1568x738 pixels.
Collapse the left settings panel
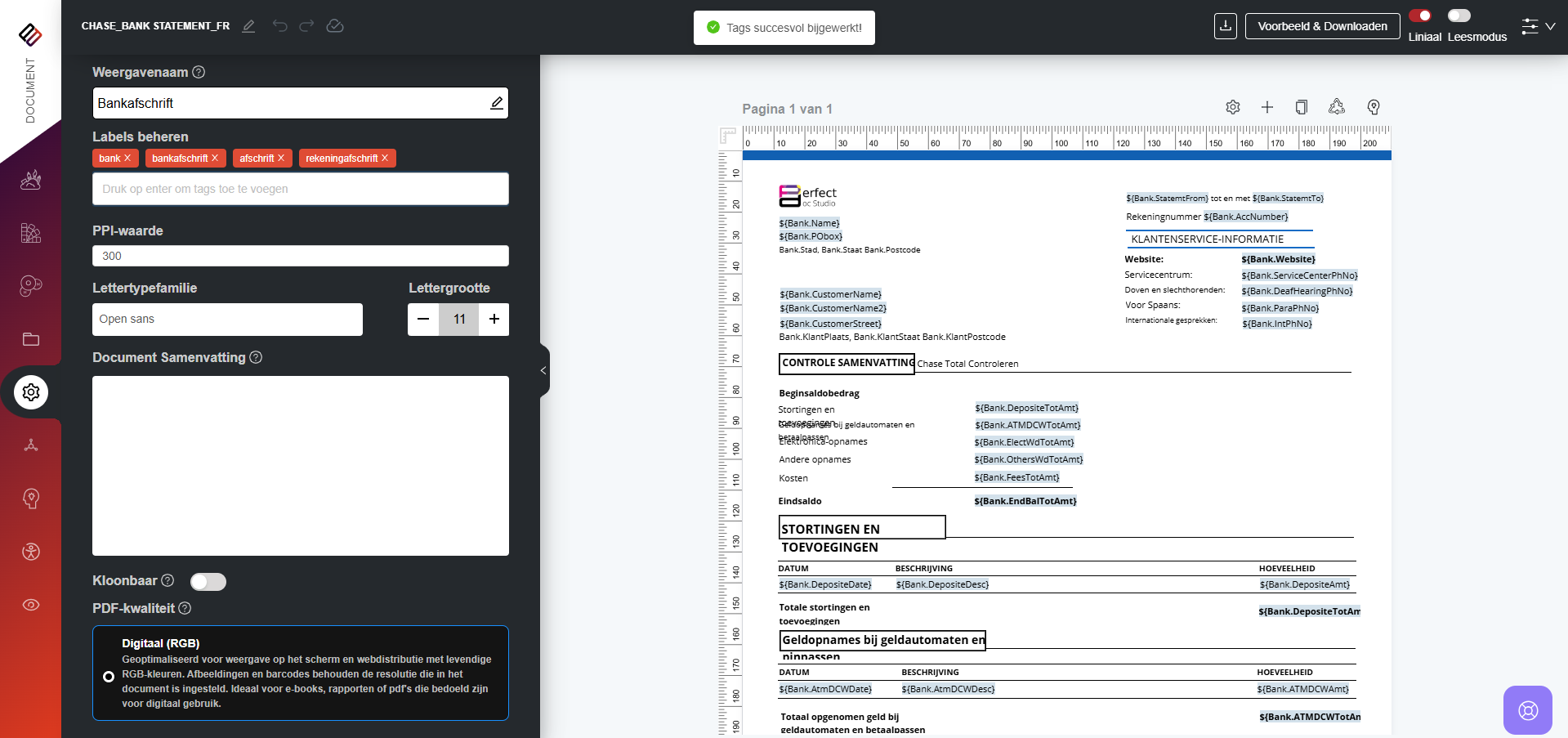[543, 370]
